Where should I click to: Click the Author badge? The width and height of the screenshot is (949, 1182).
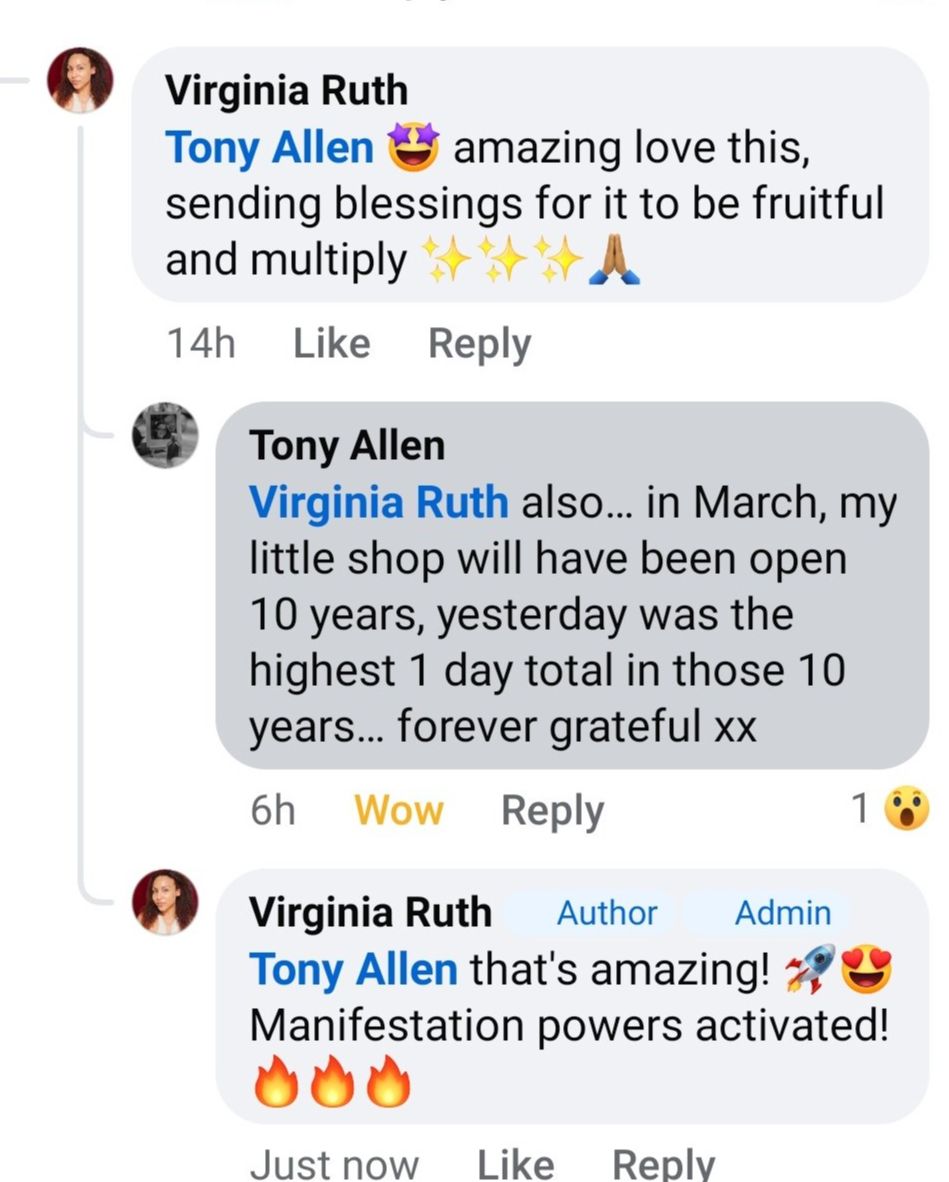[607, 913]
